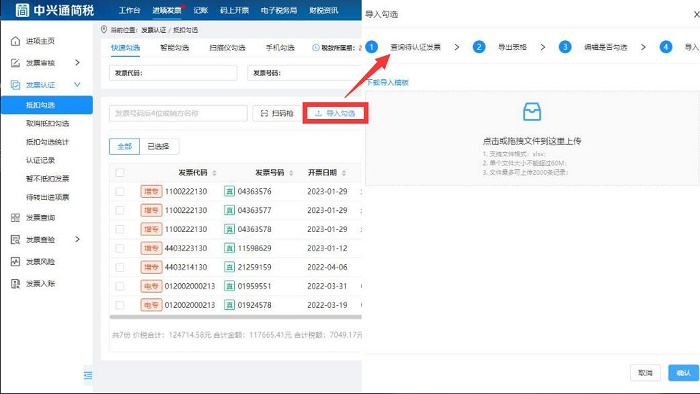The image size is (700, 394).
Task: Expand the 发票查验 submenu chevron
Action: pyautogui.click(x=77, y=239)
